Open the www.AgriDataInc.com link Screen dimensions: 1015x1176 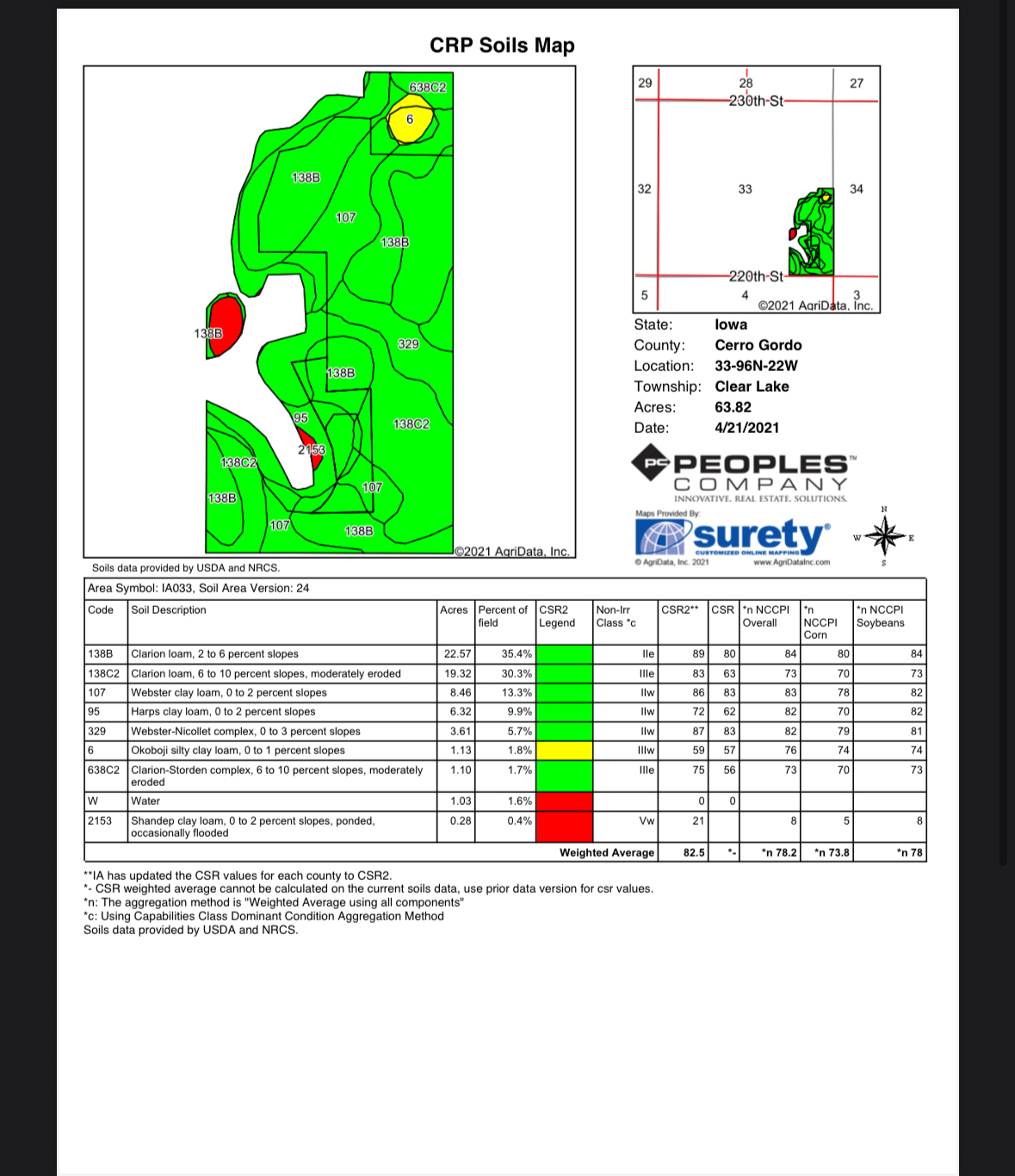point(791,563)
